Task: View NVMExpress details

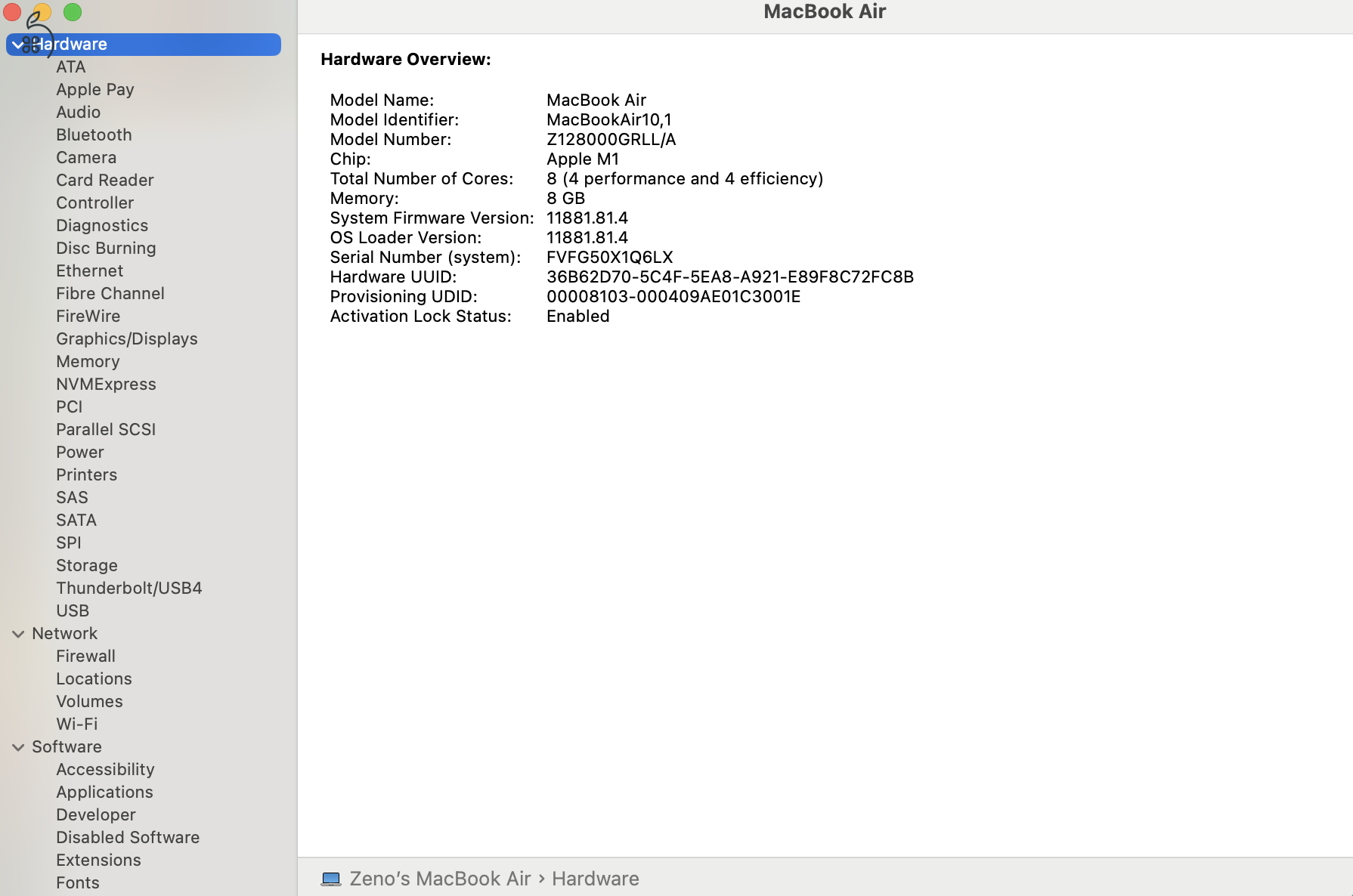Action: point(106,385)
